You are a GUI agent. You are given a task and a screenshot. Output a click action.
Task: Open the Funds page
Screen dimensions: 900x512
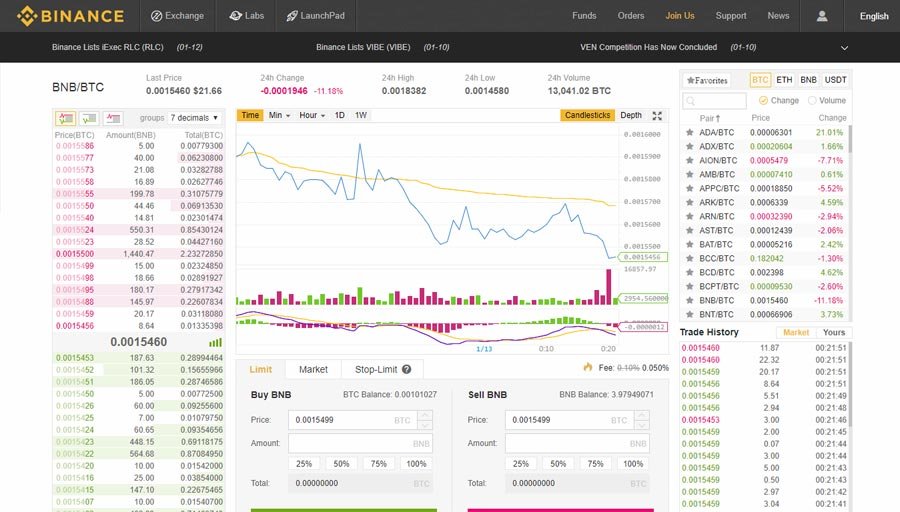pos(584,16)
